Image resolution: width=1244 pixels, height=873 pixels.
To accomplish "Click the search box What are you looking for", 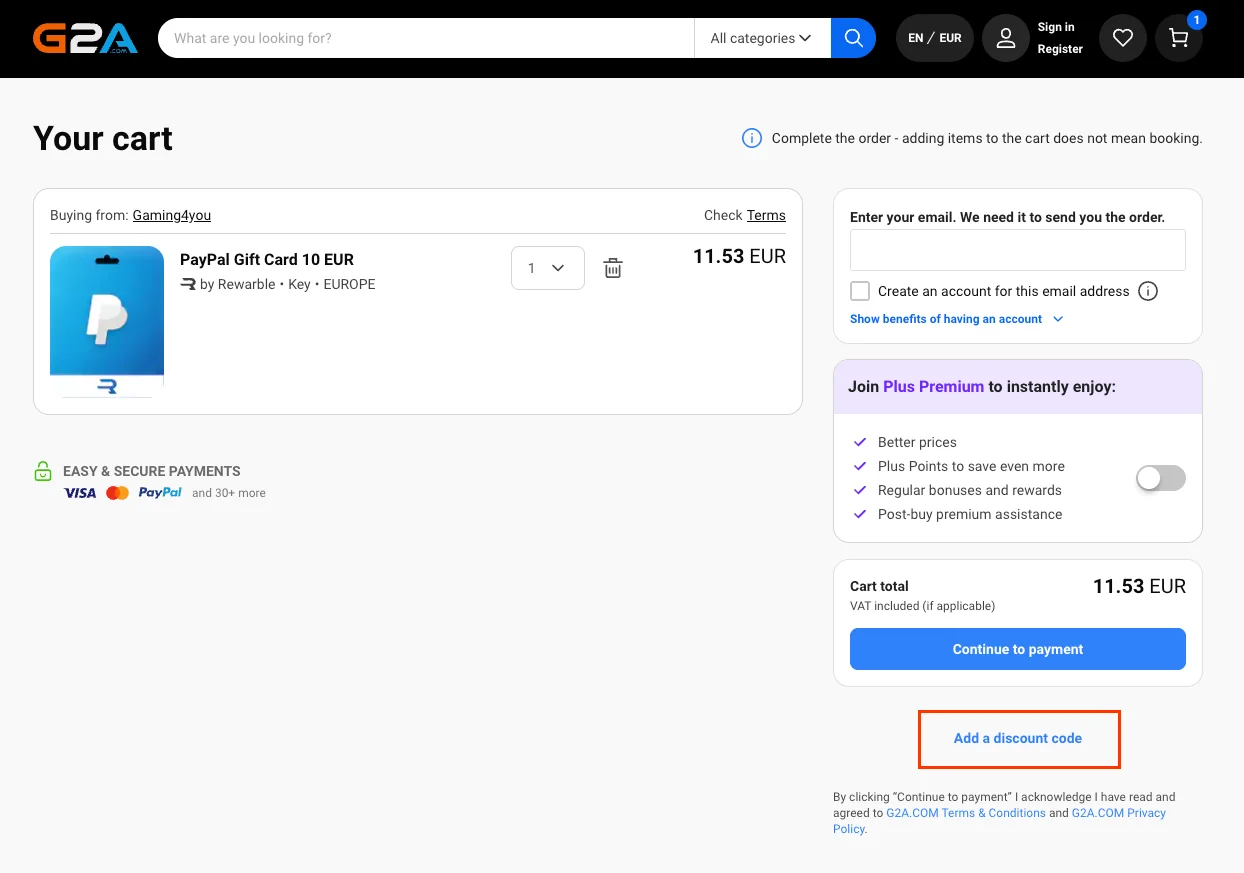I will point(426,38).
